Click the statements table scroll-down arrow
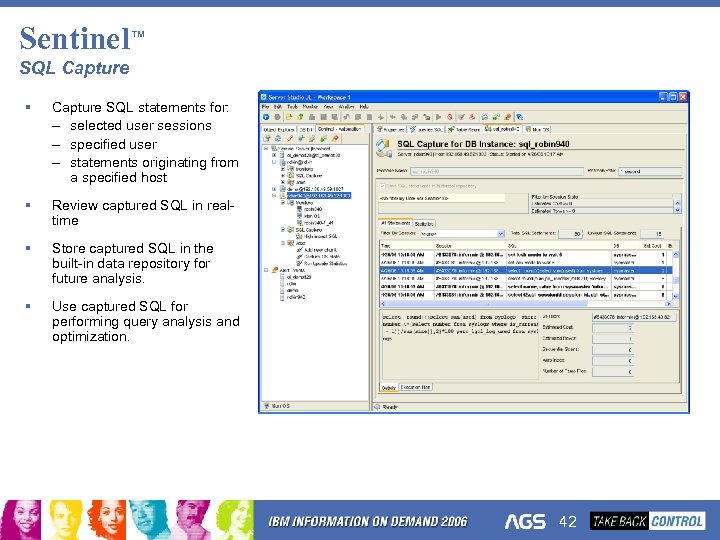 pos(675,297)
